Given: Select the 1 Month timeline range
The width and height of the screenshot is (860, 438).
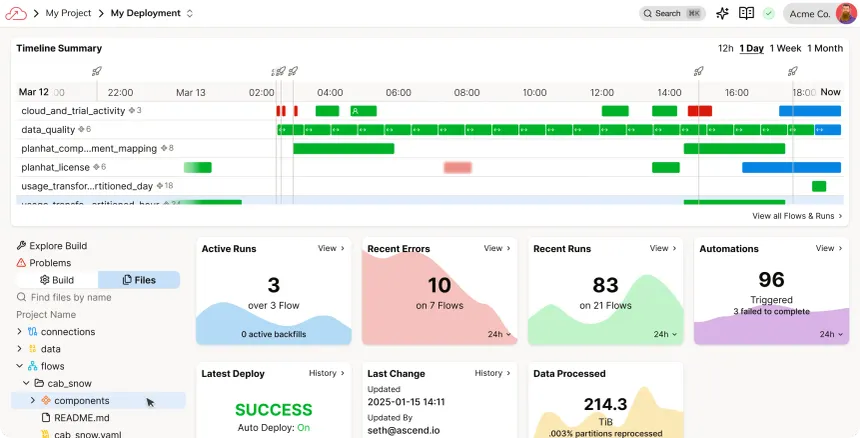Looking at the screenshot, I should [825, 48].
